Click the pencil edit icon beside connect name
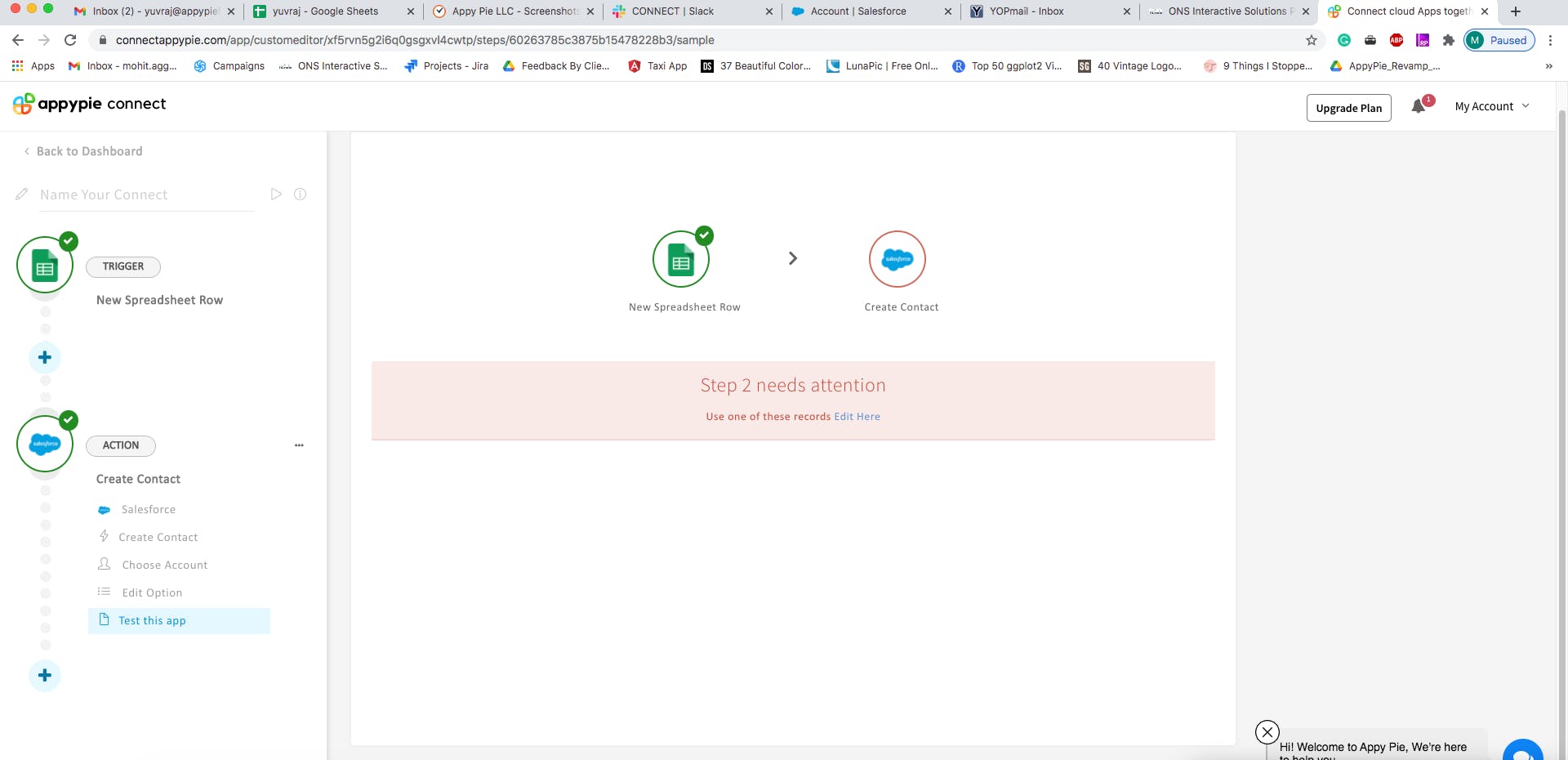The height and width of the screenshot is (760, 1568). click(22, 194)
